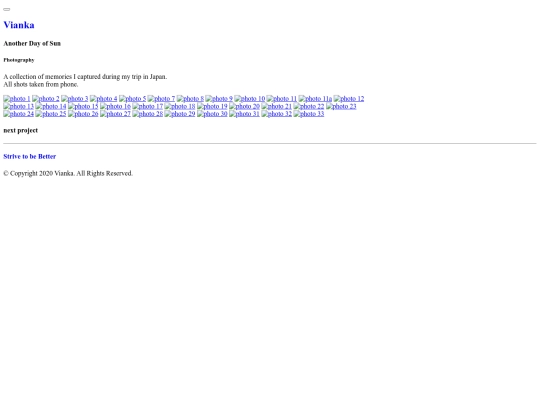Select the Another Day of Sun heading
The height and width of the screenshot is (405, 540).
(x=32, y=43)
